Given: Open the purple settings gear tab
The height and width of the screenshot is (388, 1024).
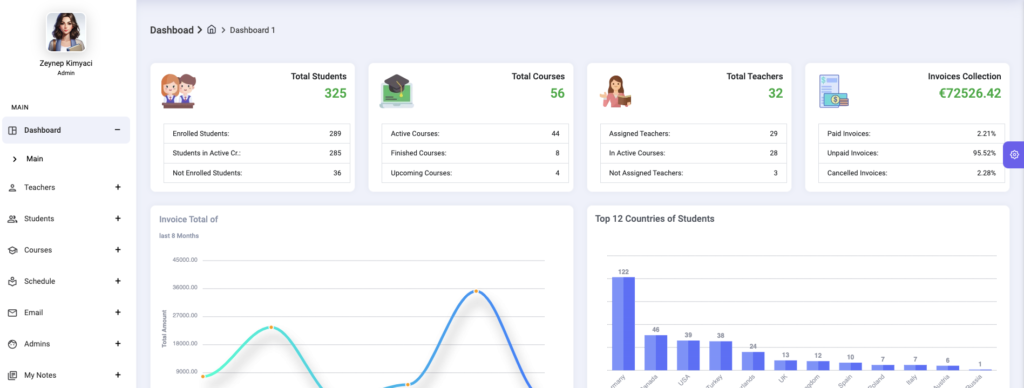Looking at the screenshot, I should (x=1014, y=155).
